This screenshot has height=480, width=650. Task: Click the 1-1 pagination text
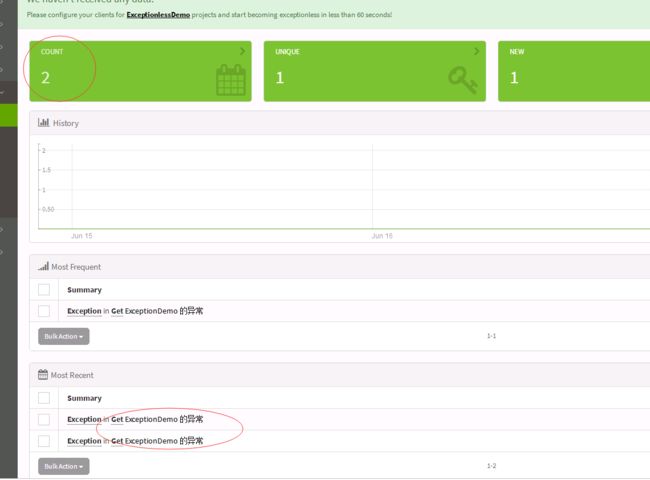(x=491, y=336)
